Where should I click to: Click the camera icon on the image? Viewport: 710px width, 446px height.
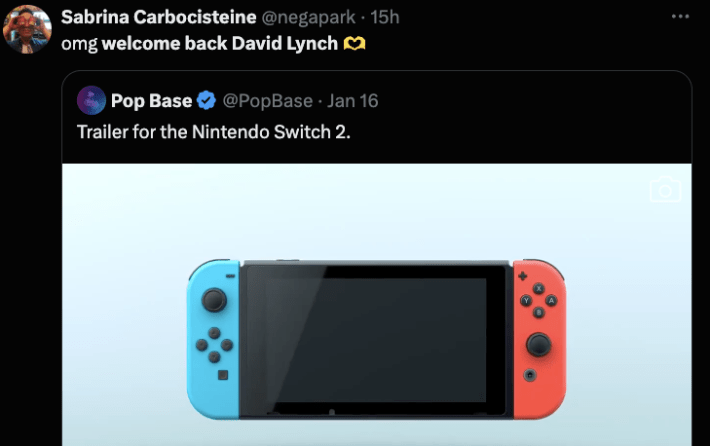[665, 190]
